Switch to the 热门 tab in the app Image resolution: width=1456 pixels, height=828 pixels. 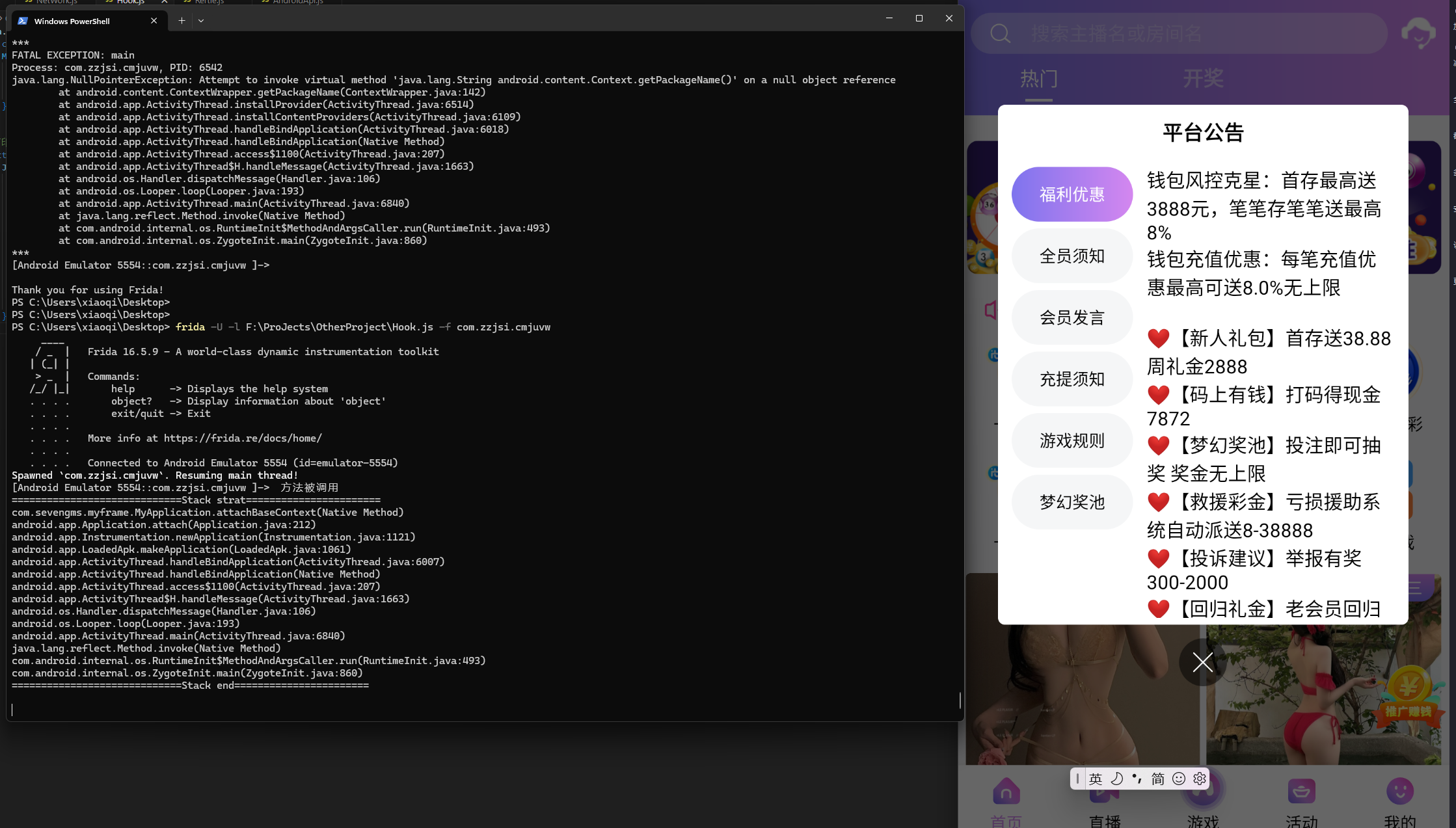coord(1038,79)
